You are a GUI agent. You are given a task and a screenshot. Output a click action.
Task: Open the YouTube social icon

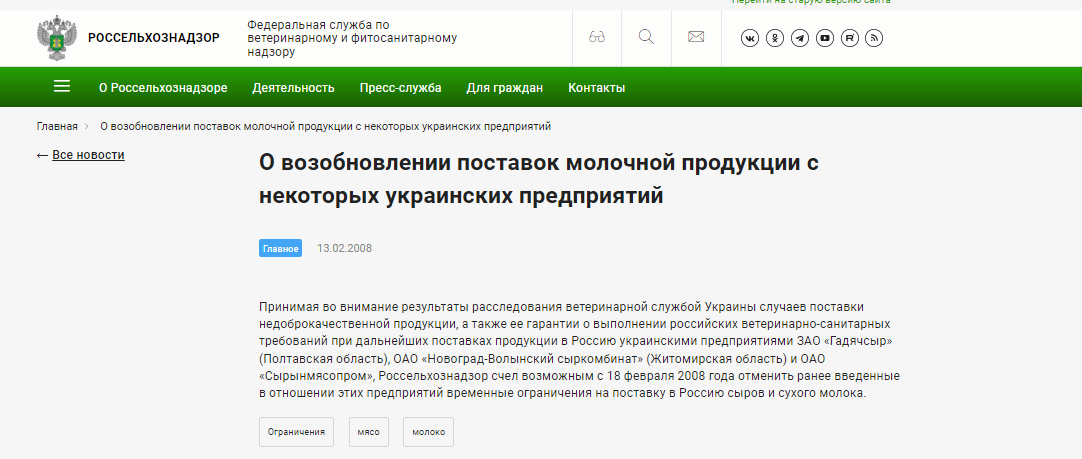pyautogui.click(x=825, y=38)
